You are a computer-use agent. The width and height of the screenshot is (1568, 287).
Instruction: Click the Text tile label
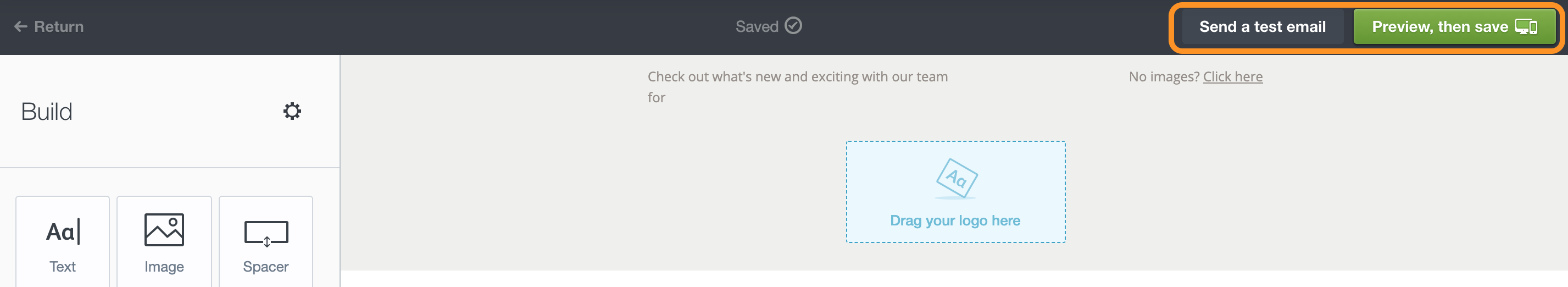pos(63,266)
